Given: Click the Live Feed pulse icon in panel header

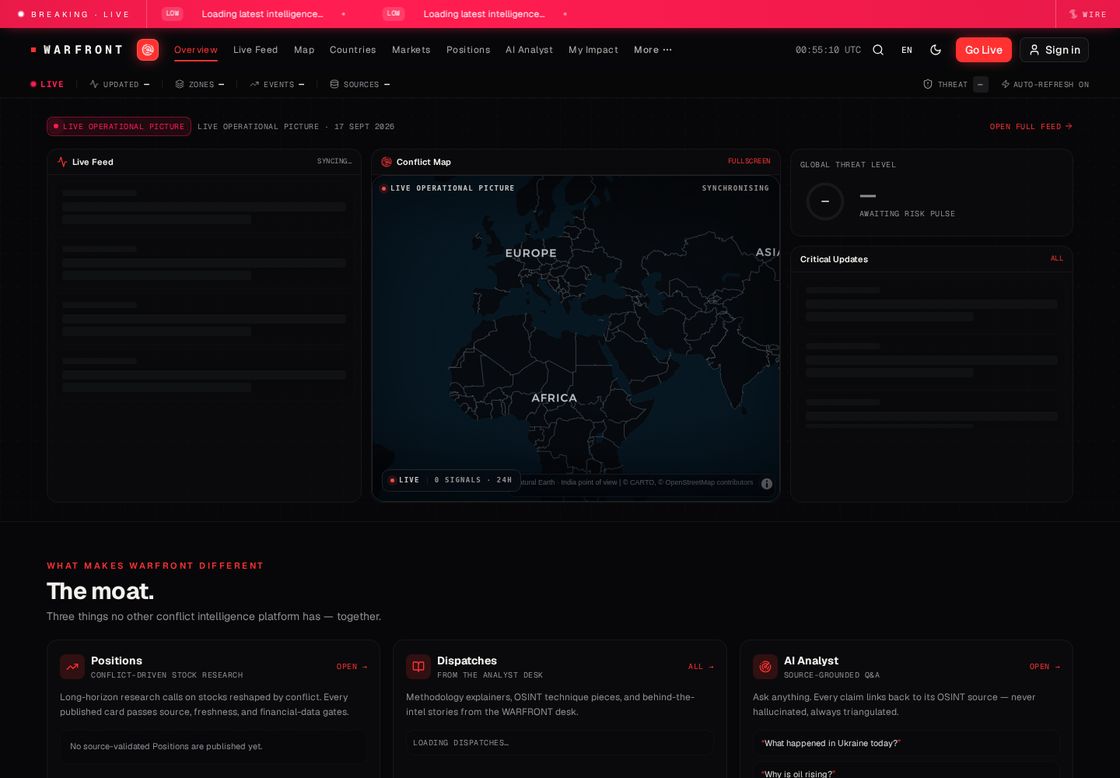Looking at the screenshot, I should [x=62, y=162].
